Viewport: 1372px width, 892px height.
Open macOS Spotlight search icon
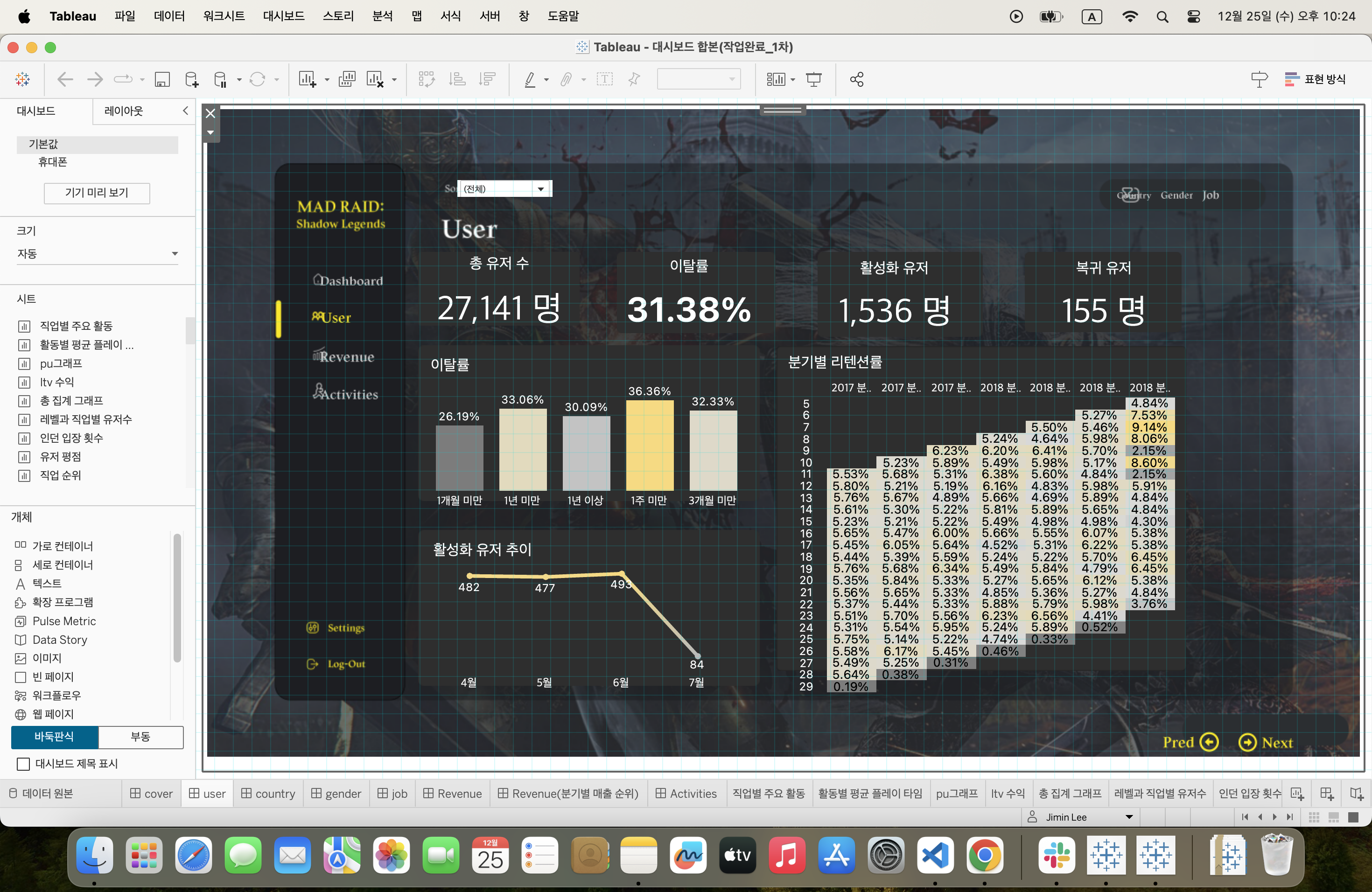pos(1162,17)
